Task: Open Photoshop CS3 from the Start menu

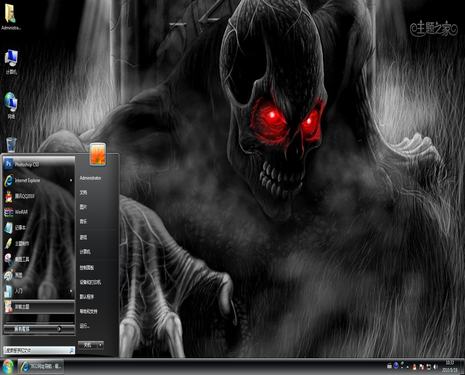Action: [38, 164]
